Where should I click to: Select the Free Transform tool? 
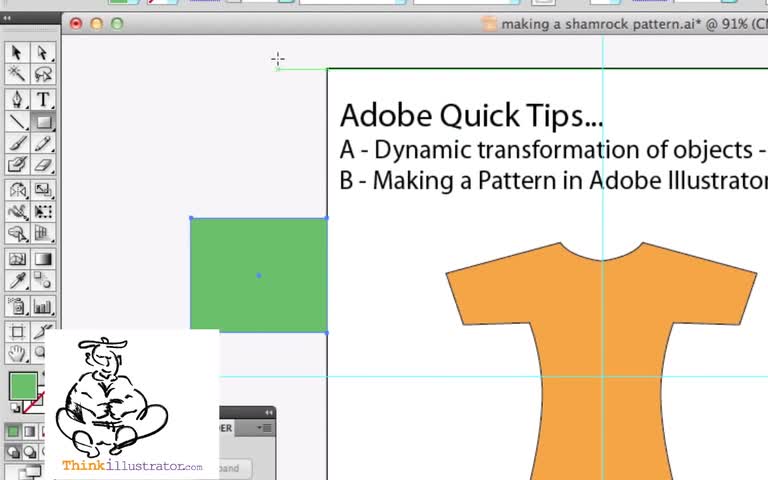(43, 212)
